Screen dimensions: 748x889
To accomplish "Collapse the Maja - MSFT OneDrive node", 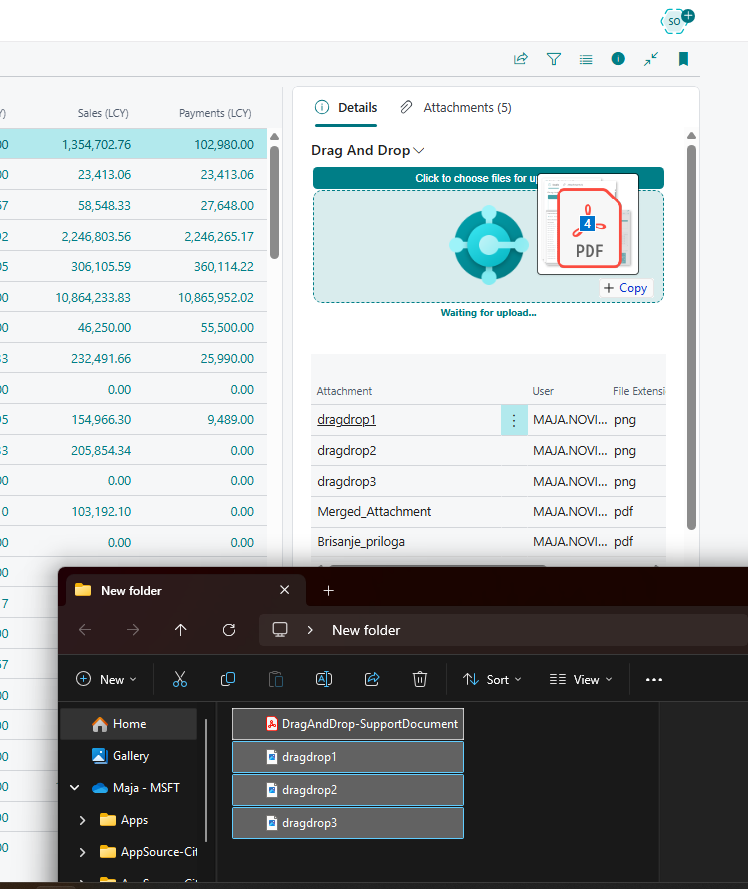I will [74, 788].
